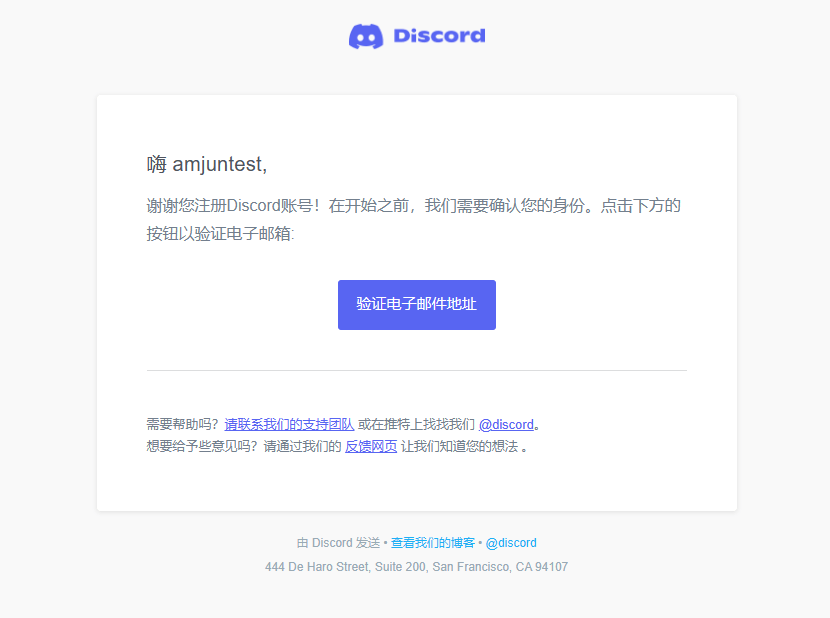
Task: Click the @discord link in the footer
Action: pos(511,543)
